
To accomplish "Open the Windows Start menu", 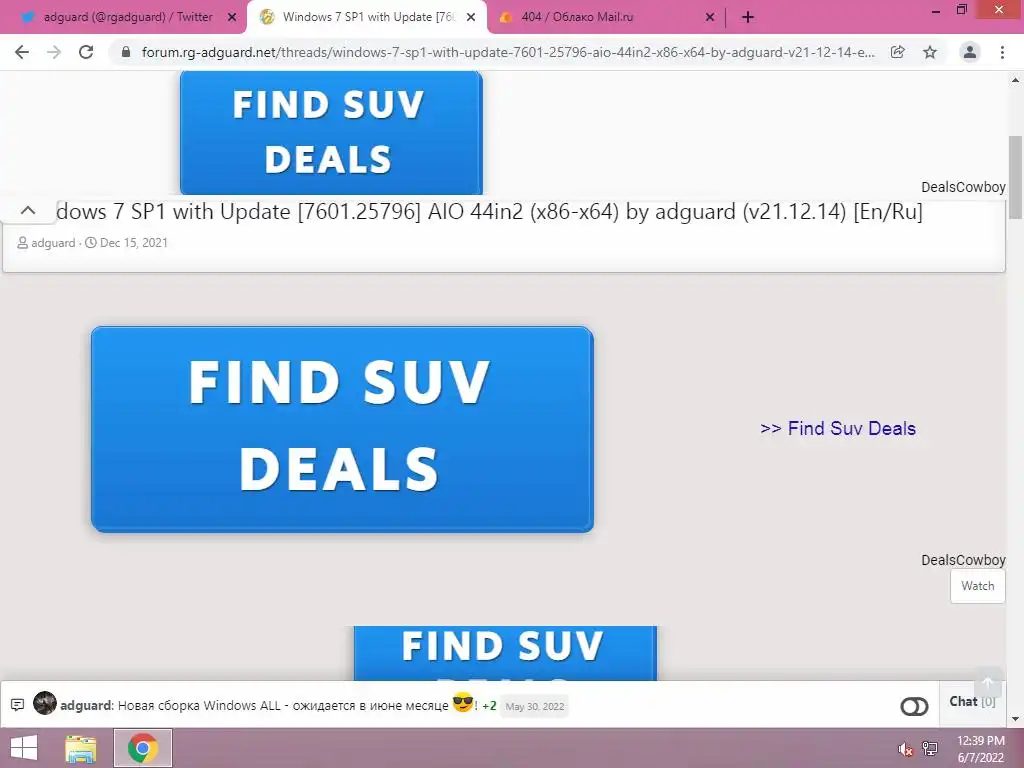I will coord(24,748).
